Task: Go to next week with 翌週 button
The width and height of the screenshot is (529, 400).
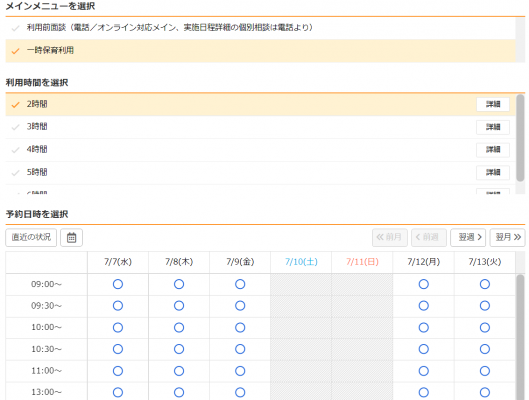Action: (x=469, y=237)
